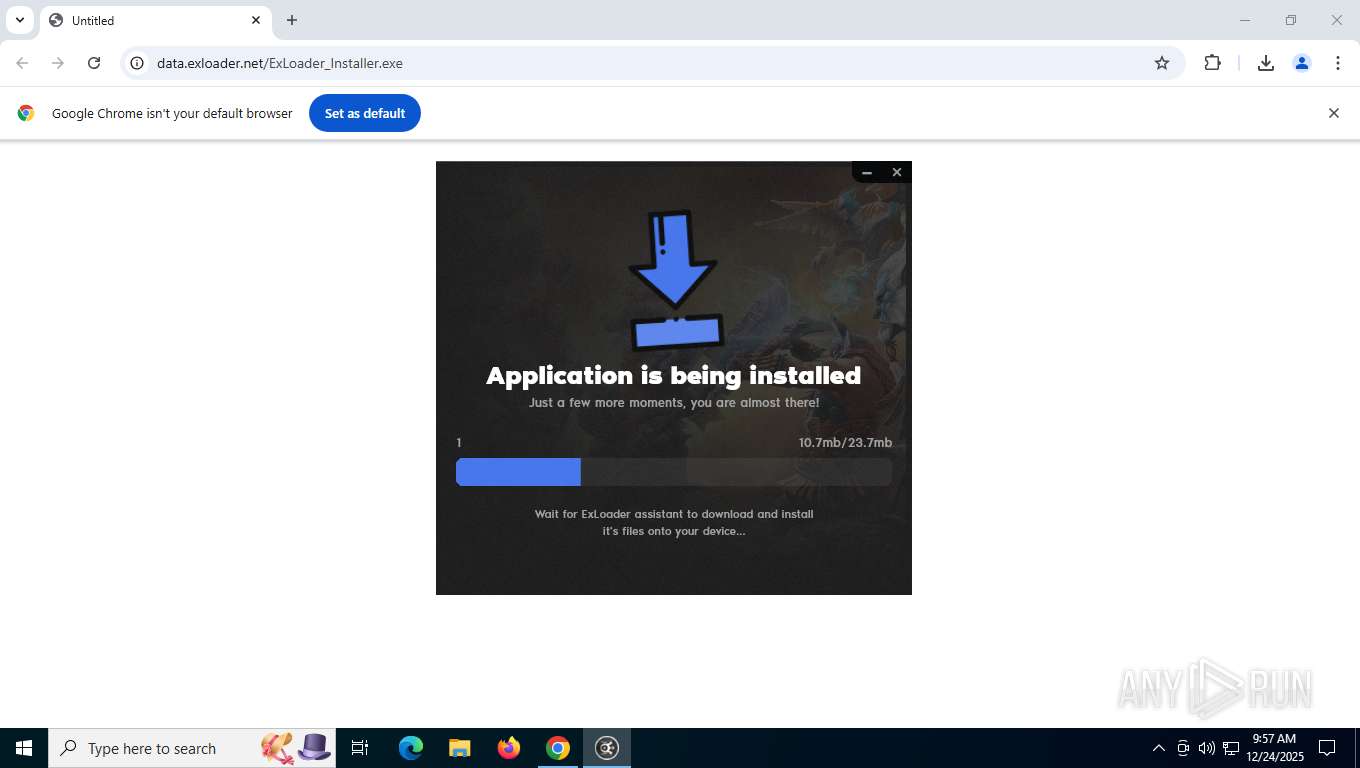Show Chrome downloads panel

coord(1266,63)
